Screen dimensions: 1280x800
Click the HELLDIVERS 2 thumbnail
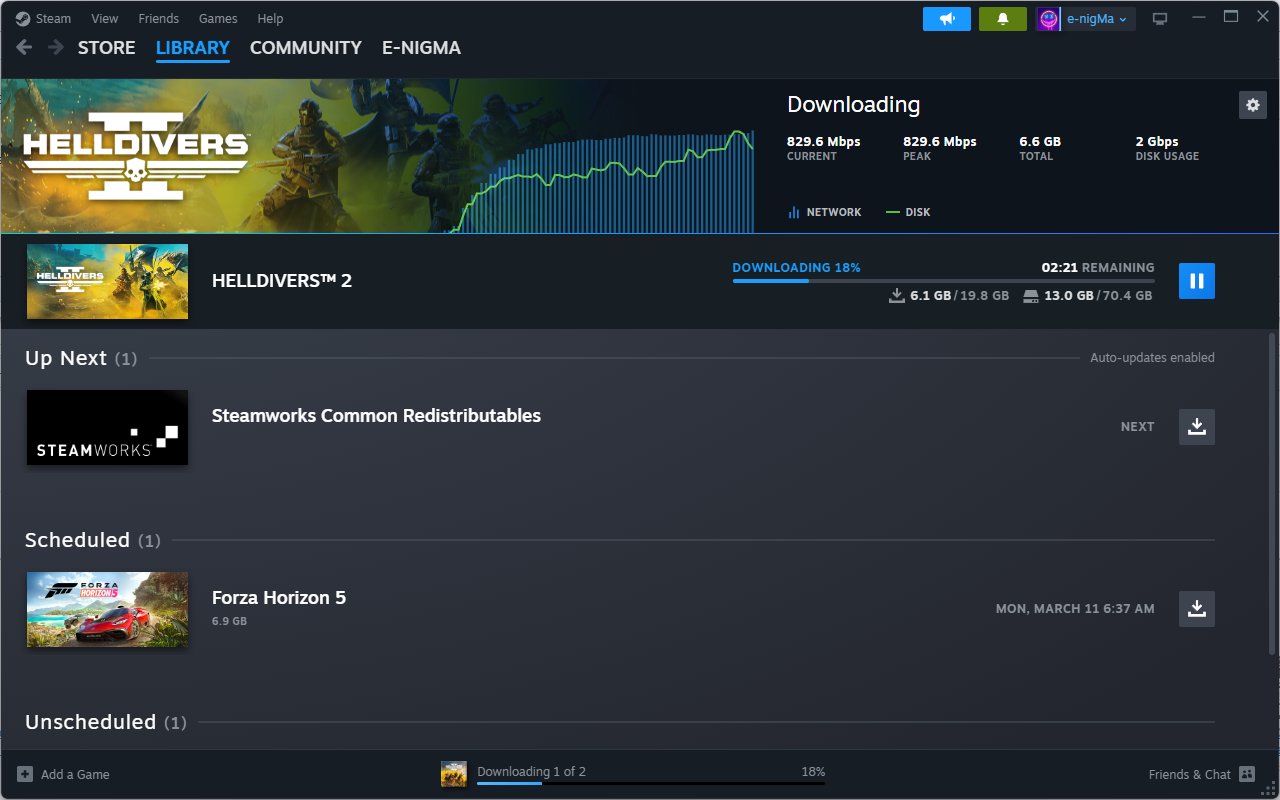(x=107, y=281)
